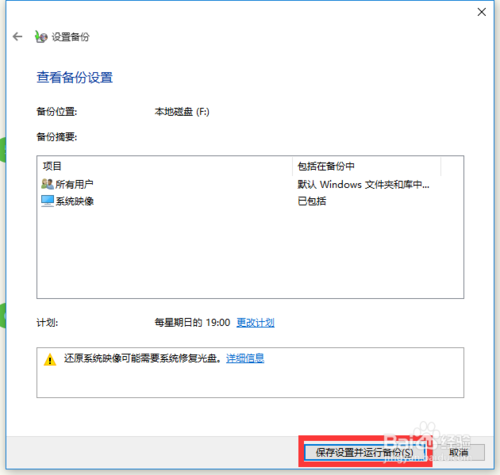The width and height of the screenshot is (500, 475).
Task: Click the 备份摘要: label
Action: 57,137
